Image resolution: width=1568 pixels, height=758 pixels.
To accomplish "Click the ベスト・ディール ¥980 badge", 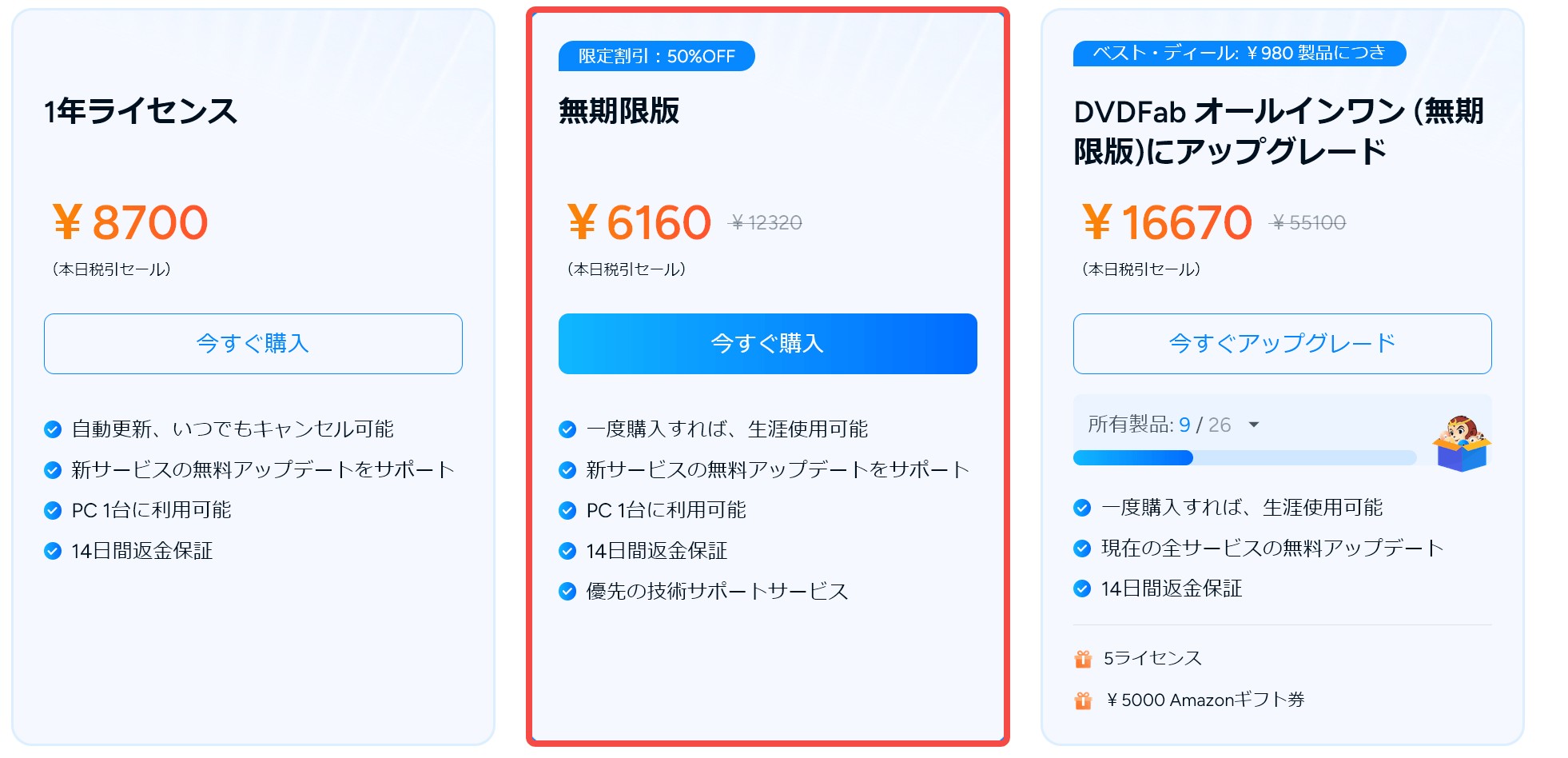I will coord(1239,54).
